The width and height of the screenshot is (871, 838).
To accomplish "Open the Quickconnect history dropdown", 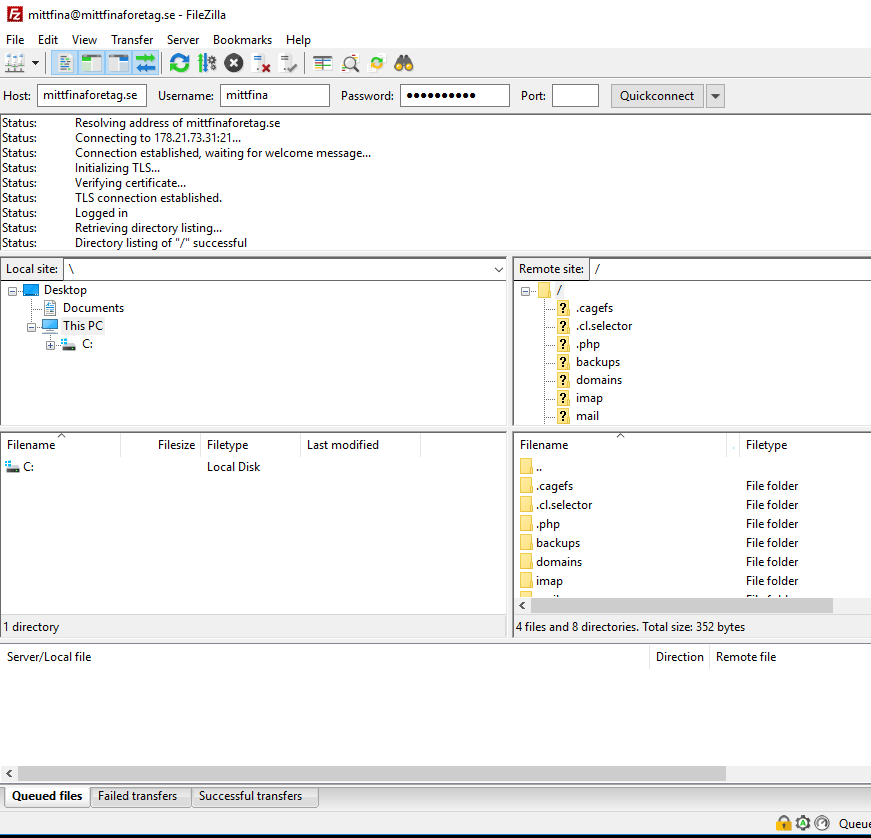I will tap(715, 96).
